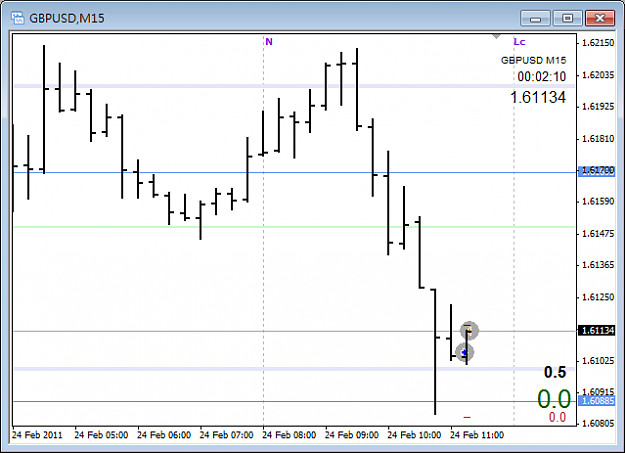Click the 24 Feb 08:00 time label
The image size is (625, 453).
[x=289, y=435]
